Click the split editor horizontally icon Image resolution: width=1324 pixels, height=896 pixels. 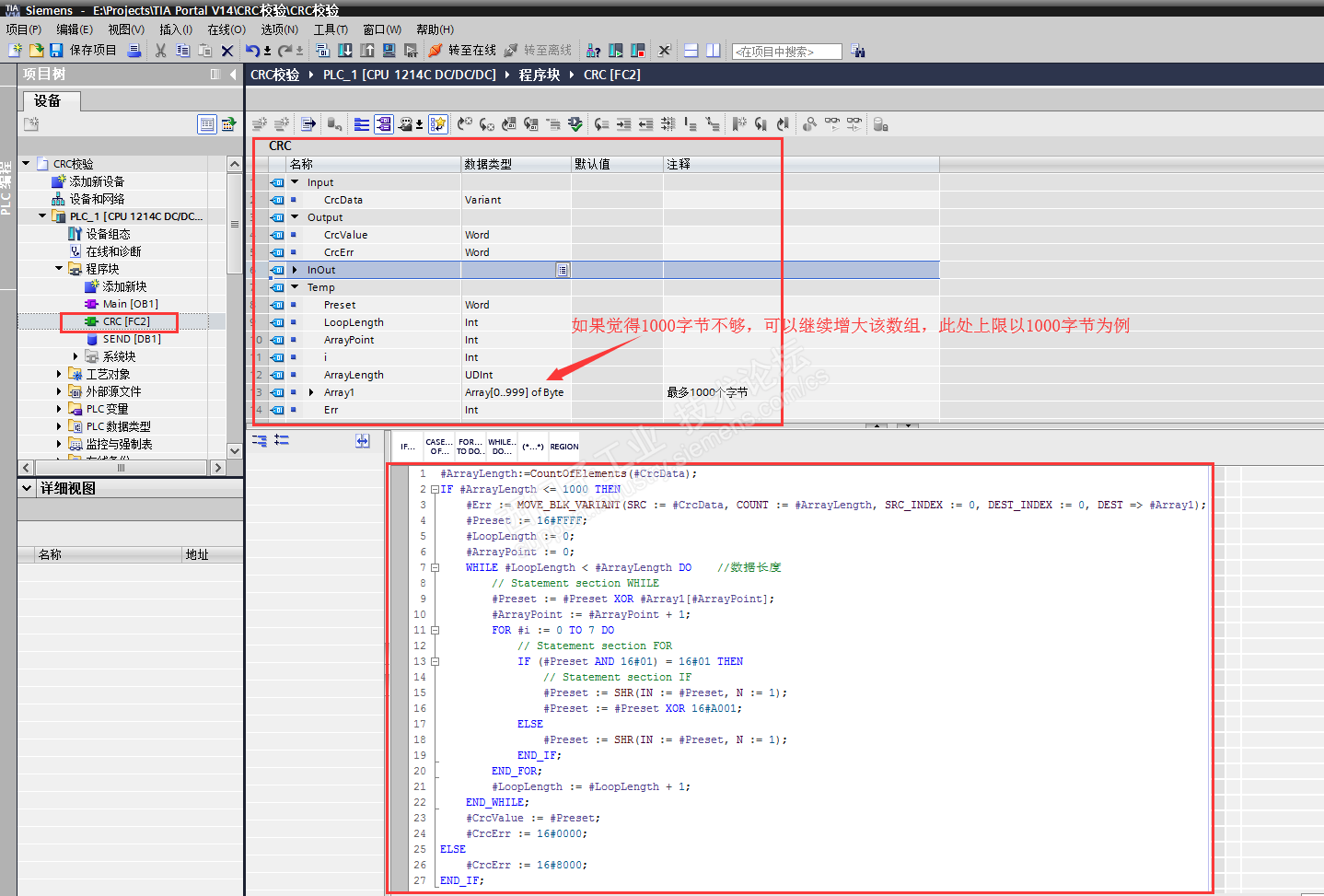click(691, 51)
